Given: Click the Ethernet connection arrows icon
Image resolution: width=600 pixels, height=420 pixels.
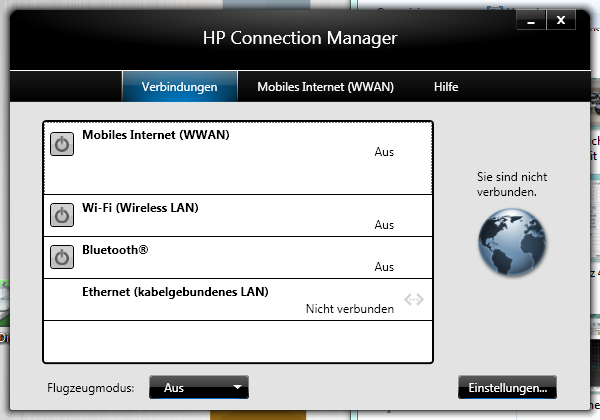Looking at the screenshot, I should click(414, 299).
